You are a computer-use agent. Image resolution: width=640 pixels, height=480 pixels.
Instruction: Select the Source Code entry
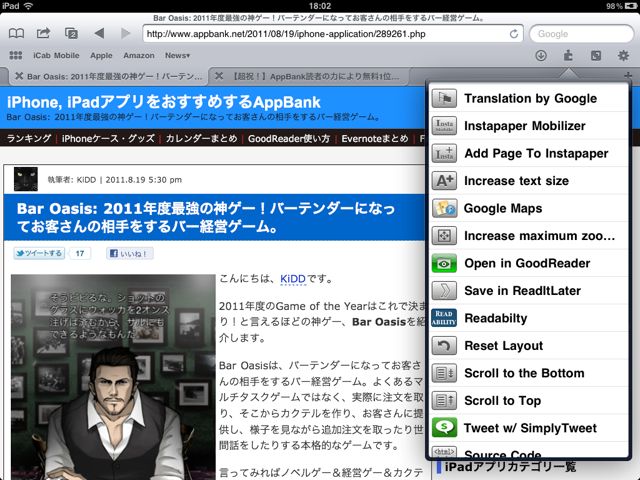pyautogui.click(x=529, y=451)
